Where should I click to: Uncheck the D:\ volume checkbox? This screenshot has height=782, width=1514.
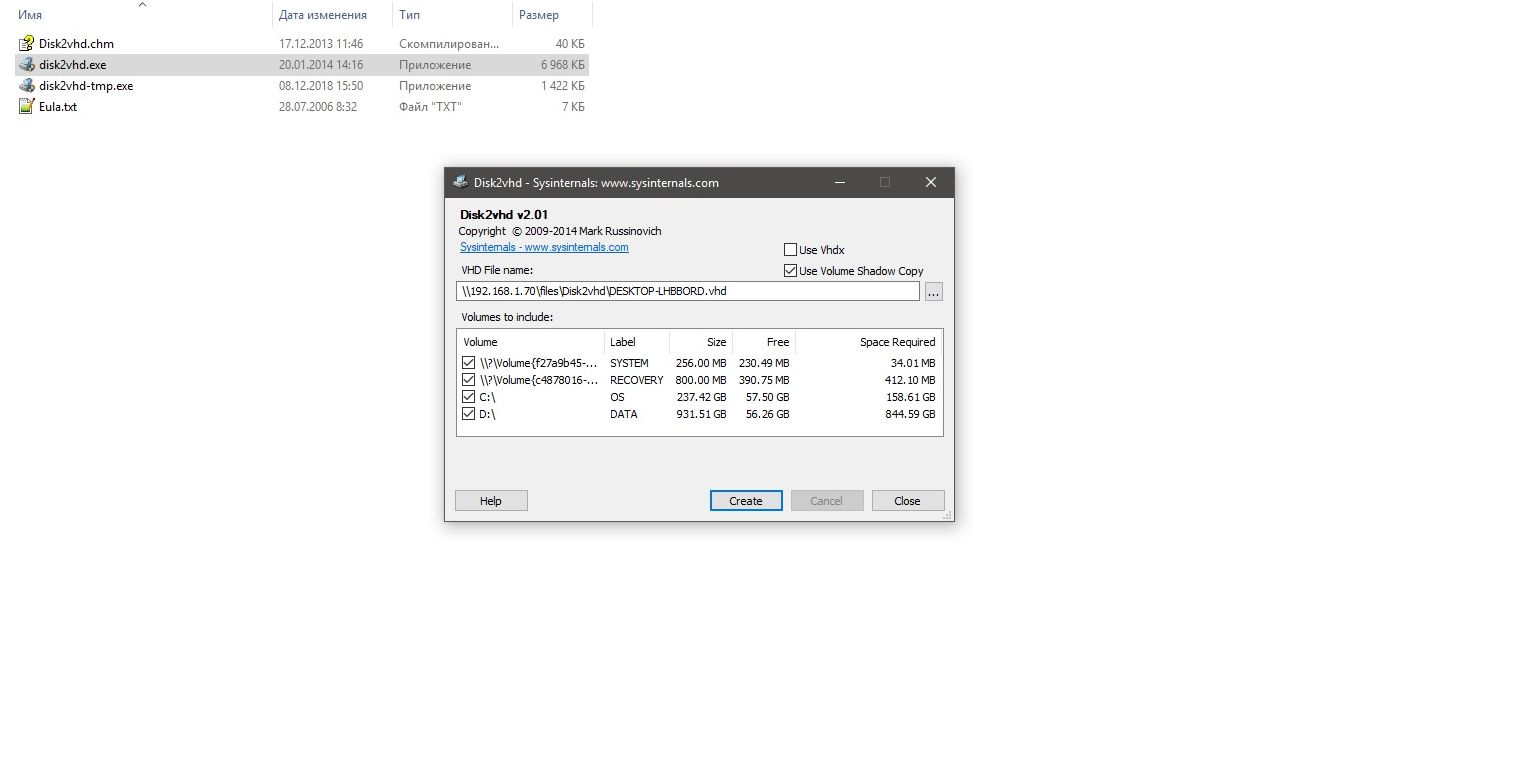pos(469,414)
